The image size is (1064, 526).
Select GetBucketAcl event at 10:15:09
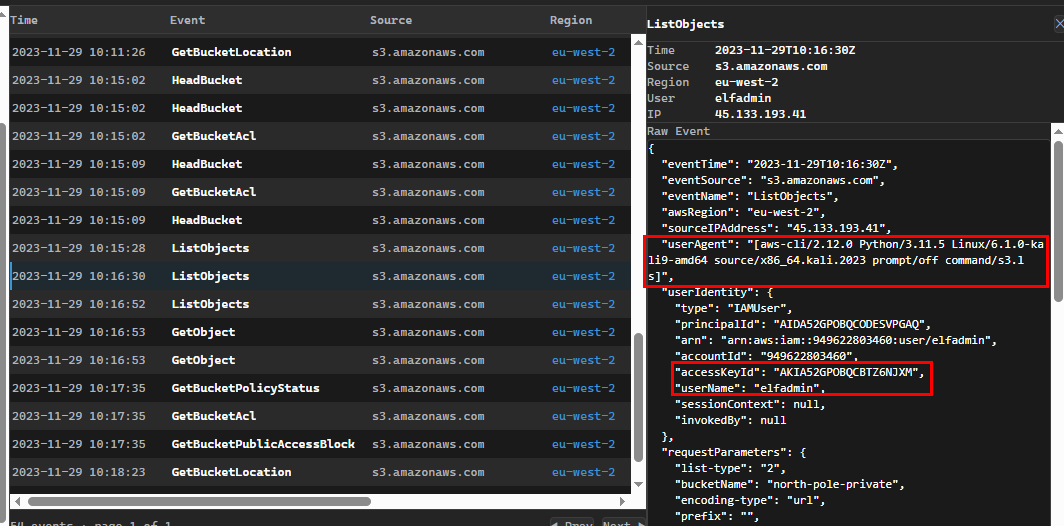pyautogui.click(x=320, y=192)
